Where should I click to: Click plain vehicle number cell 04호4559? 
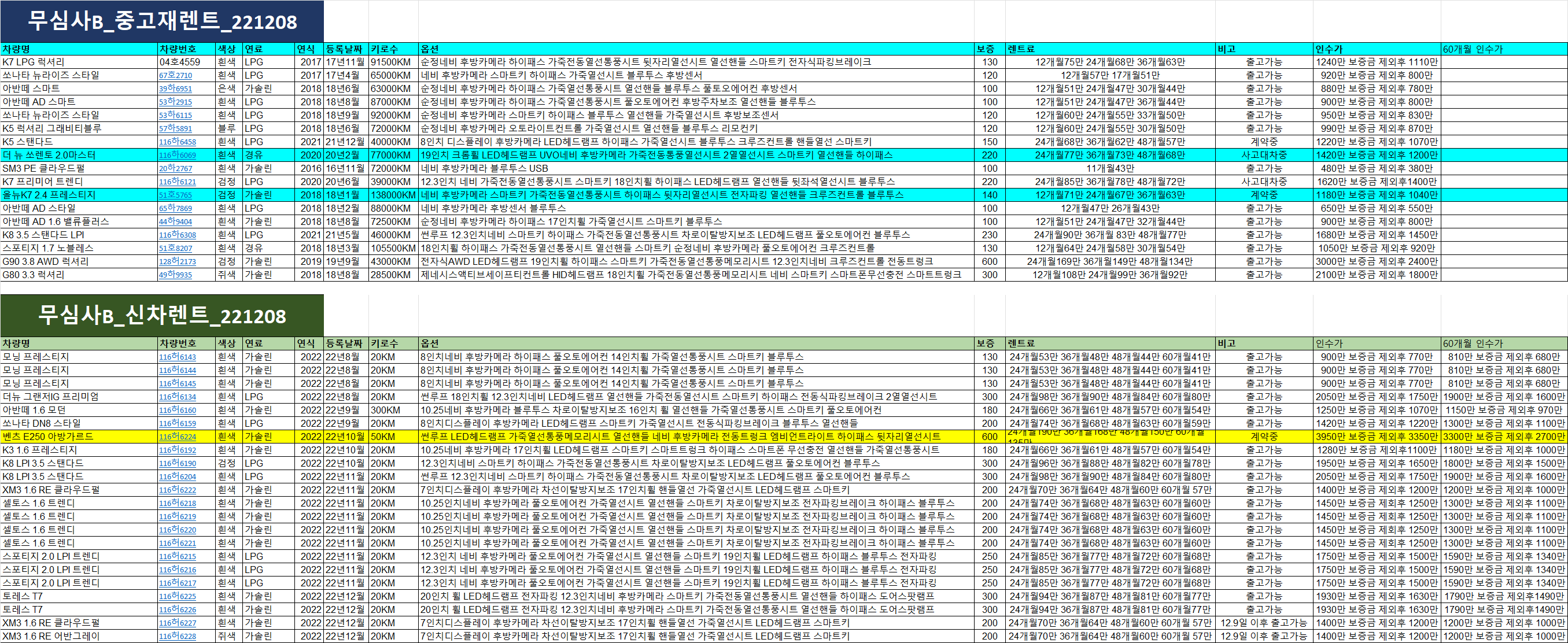[180, 62]
